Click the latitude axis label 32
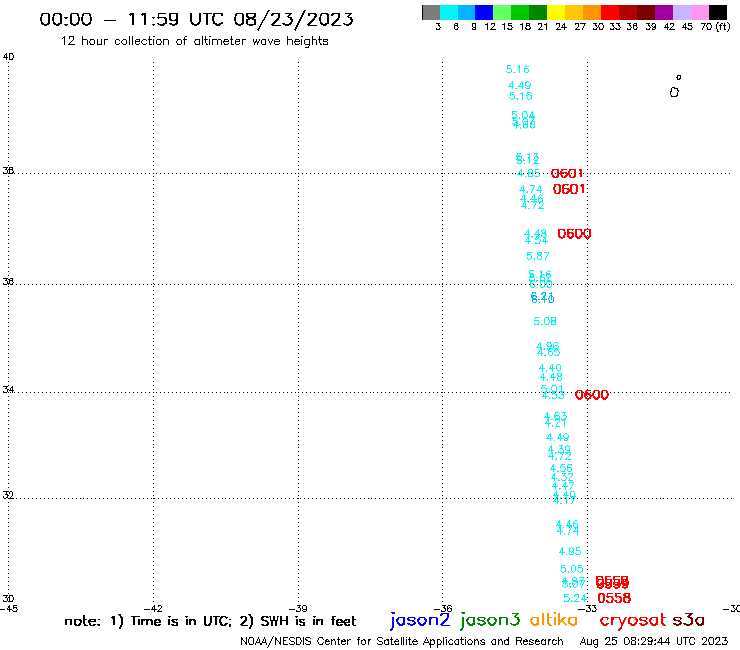The width and height of the screenshot is (740, 650). pos(8,496)
